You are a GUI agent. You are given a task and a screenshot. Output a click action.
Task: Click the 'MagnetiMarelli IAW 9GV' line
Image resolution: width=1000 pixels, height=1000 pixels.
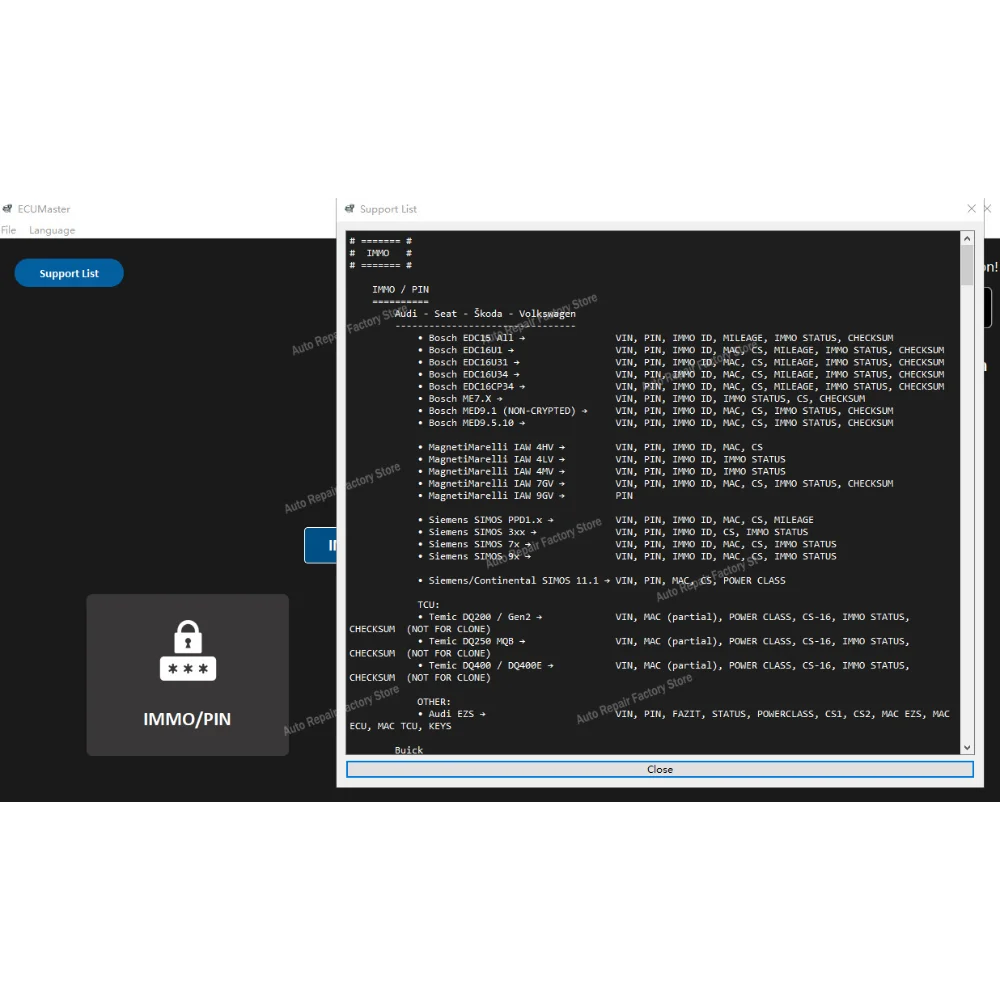tap(526, 496)
